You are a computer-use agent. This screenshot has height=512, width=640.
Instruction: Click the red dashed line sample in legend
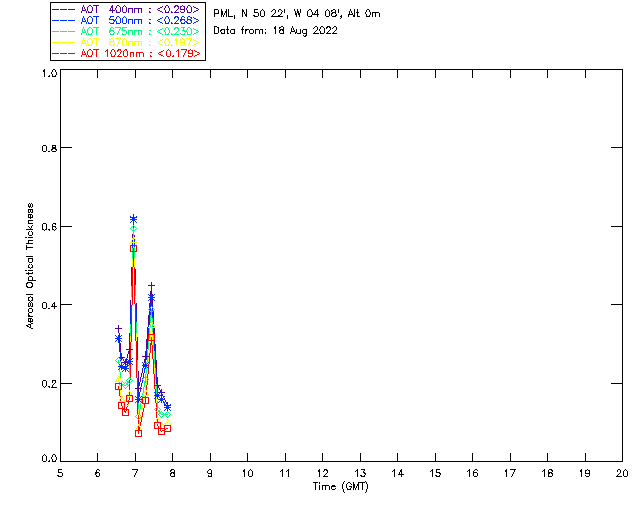(64, 53)
